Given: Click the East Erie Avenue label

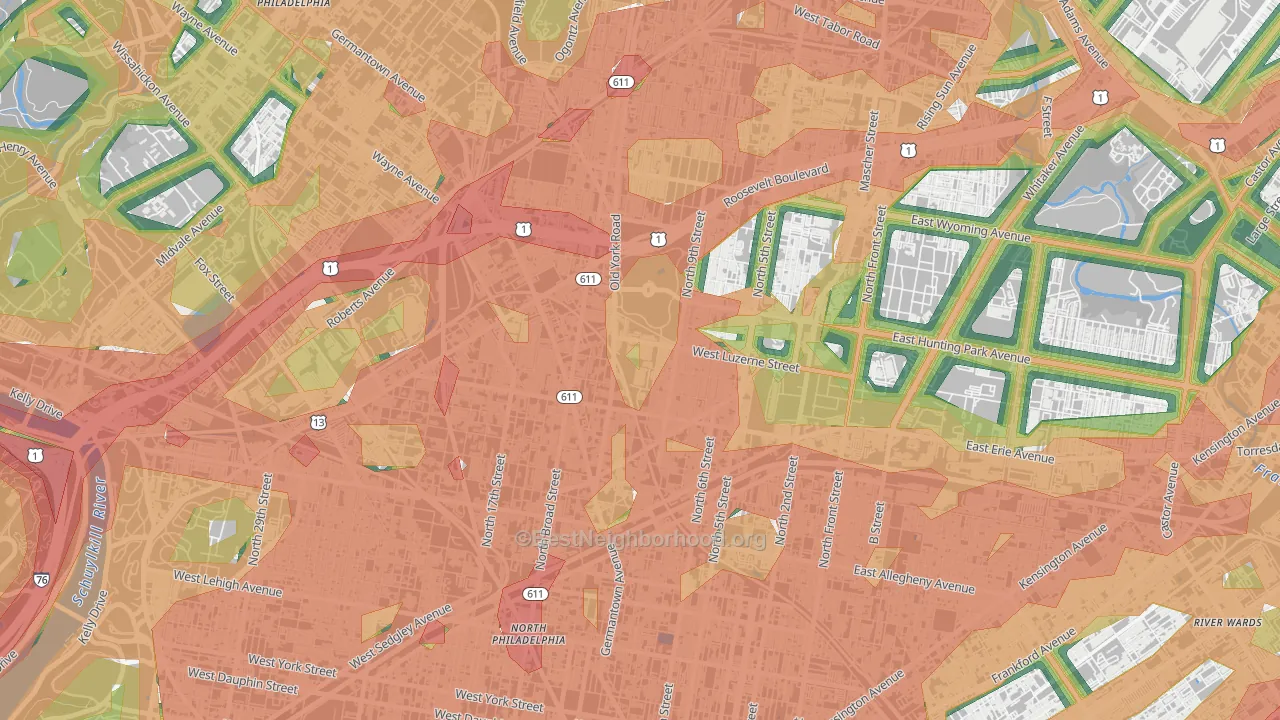Looking at the screenshot, I should pos(1009,451).
